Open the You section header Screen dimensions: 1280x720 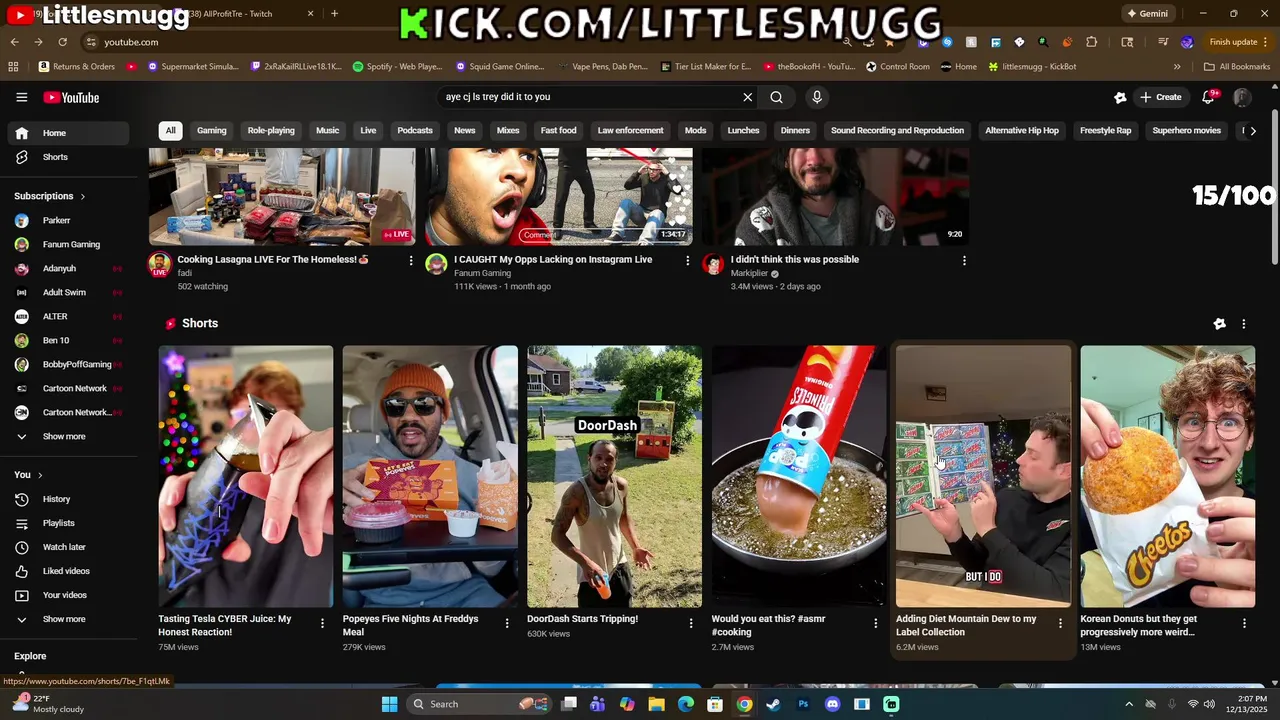(x=28, y=474)
